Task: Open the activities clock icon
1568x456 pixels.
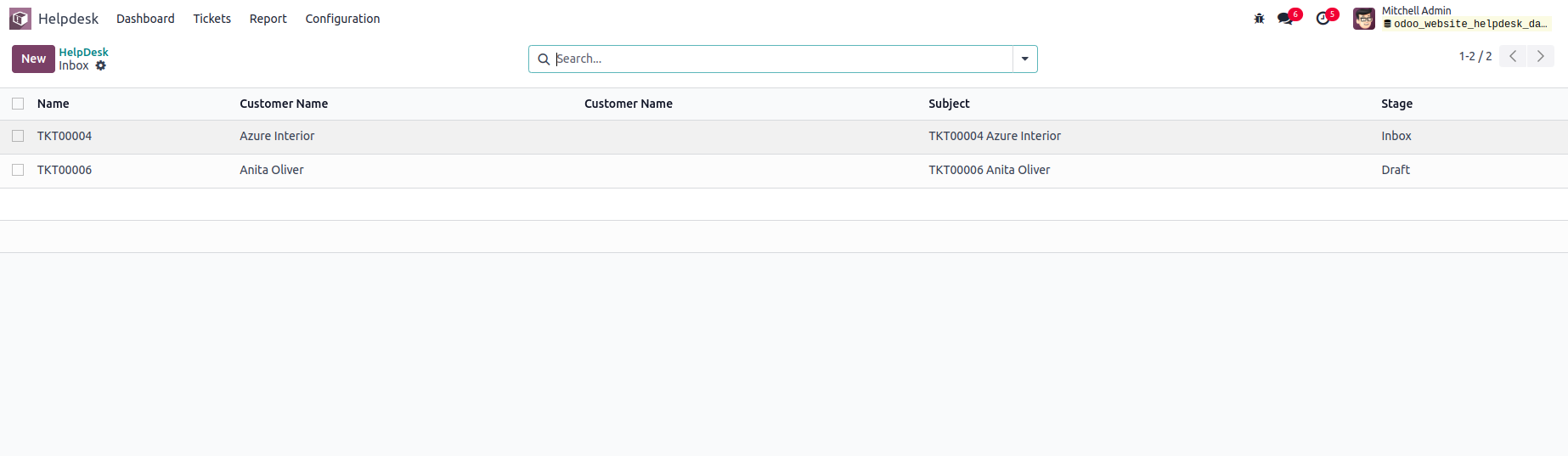Action: [x=1323, y=19]
